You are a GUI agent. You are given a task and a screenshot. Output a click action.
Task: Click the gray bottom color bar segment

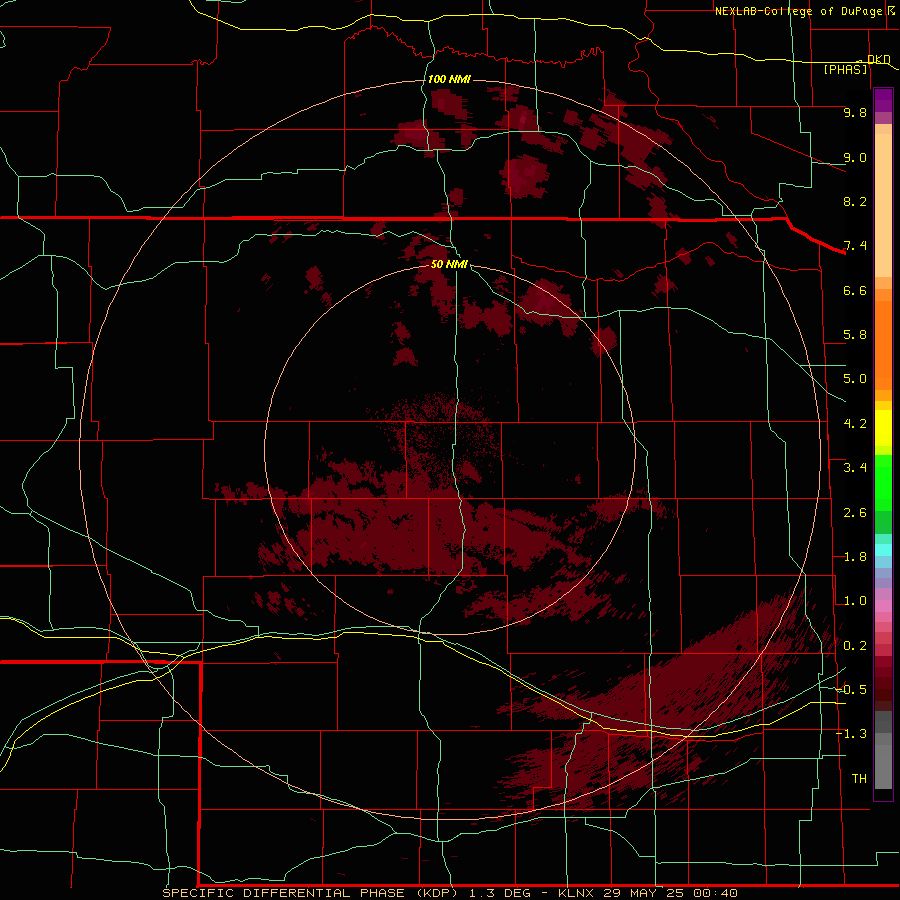click(883, 766)
